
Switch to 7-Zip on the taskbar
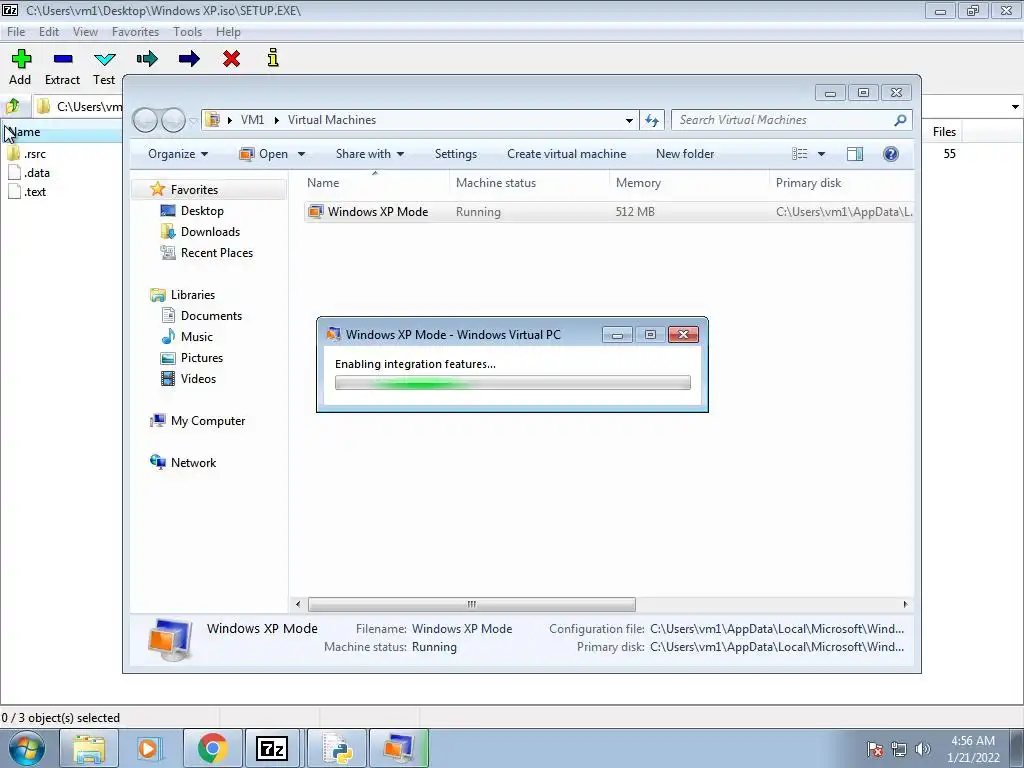click(272, 748)
